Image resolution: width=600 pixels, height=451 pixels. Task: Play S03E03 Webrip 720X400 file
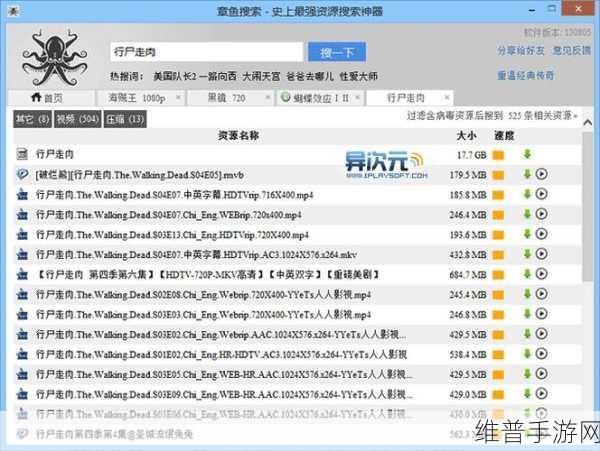541,314
